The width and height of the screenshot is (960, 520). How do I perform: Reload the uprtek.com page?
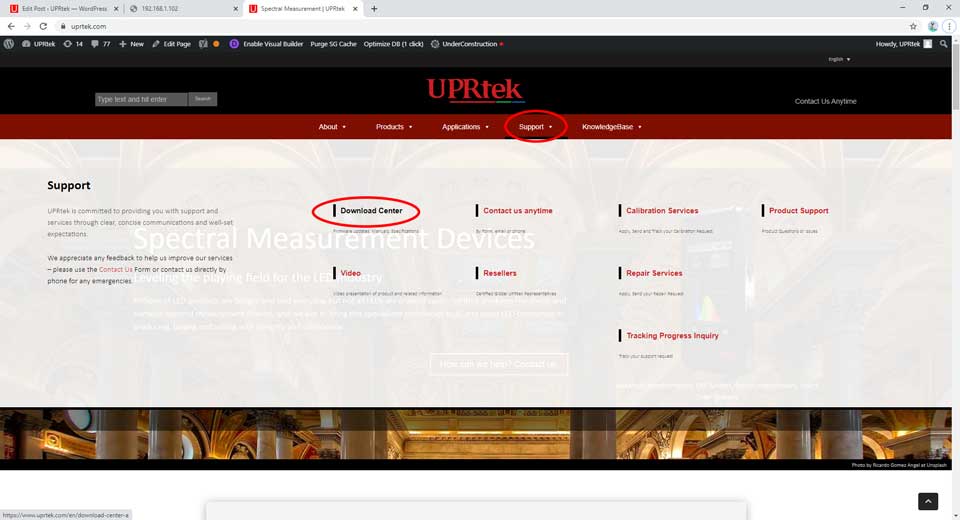(x=43, y=26)
